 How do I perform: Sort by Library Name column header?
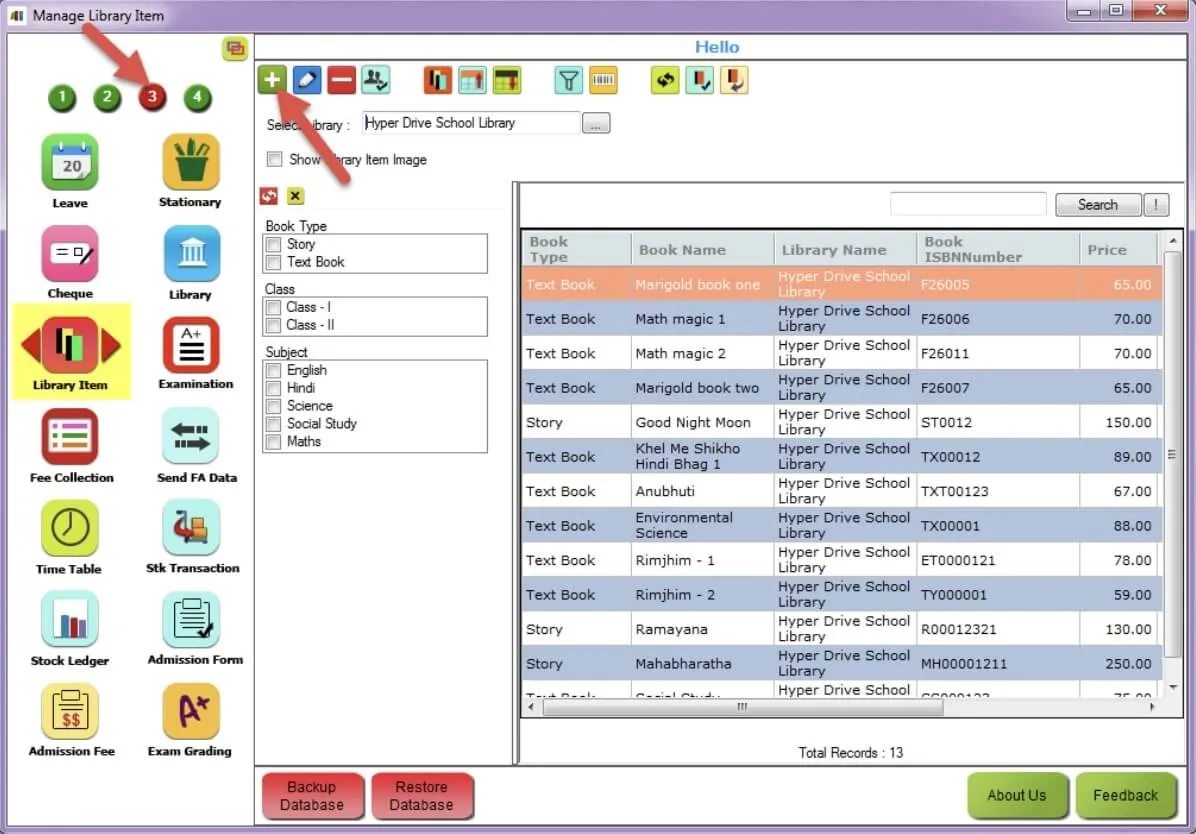(x=845, y=250)
